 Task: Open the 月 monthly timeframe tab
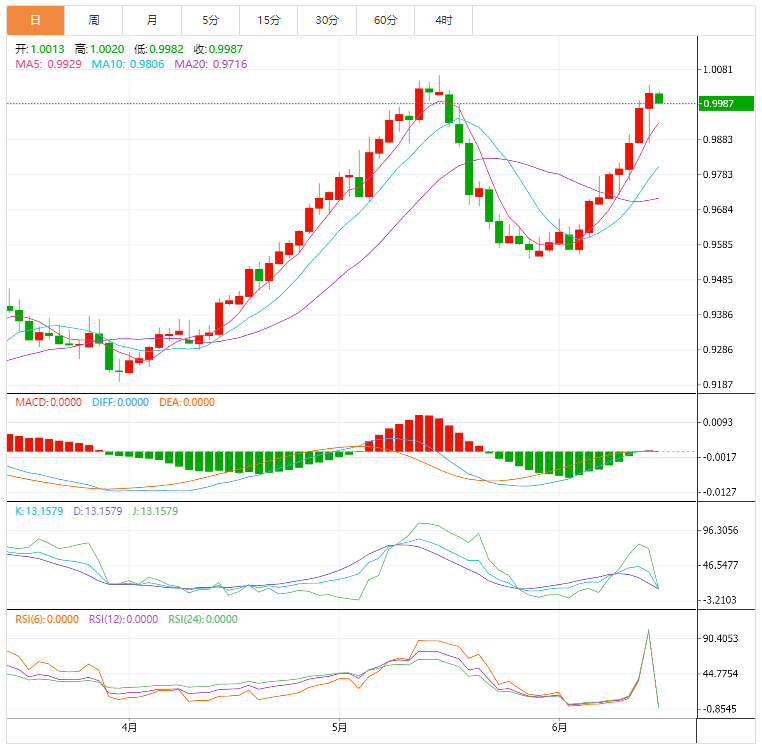pyautogui.click(x=152, y=20)
